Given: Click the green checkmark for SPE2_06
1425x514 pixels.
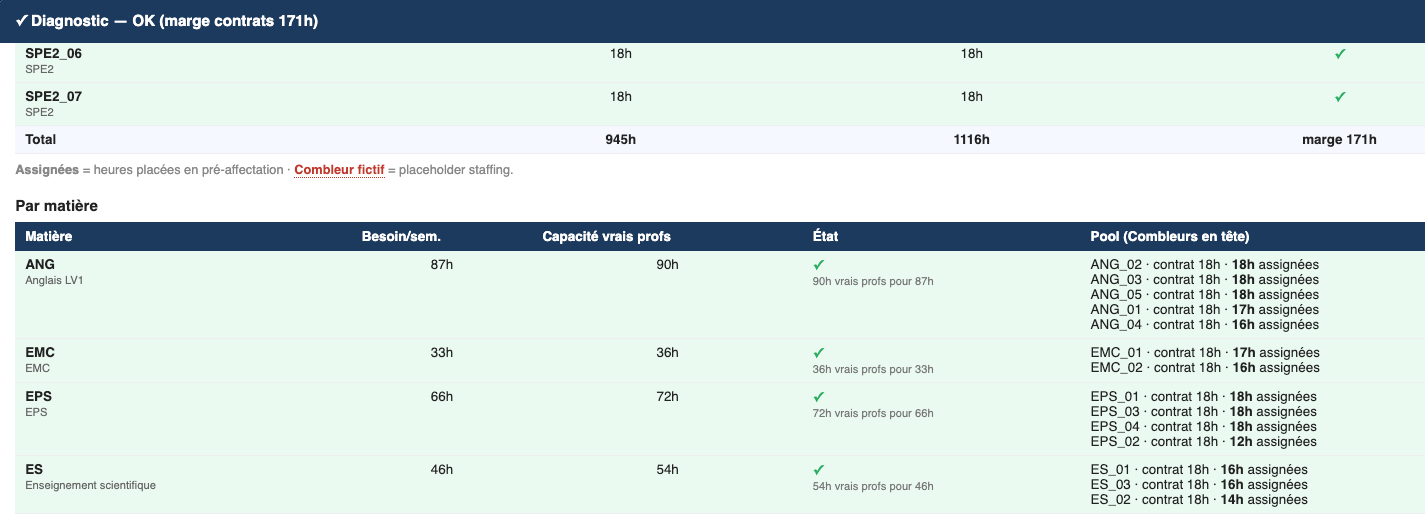Looking at the screenshot, I should tap(1340, 54).
